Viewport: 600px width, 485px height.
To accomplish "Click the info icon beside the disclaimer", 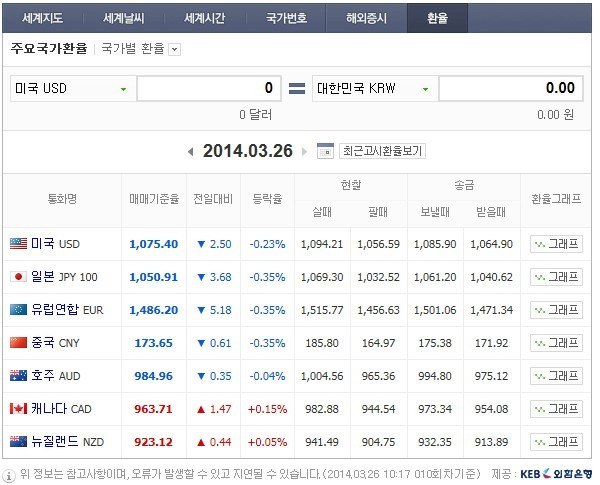I will (x=9, y=476).
